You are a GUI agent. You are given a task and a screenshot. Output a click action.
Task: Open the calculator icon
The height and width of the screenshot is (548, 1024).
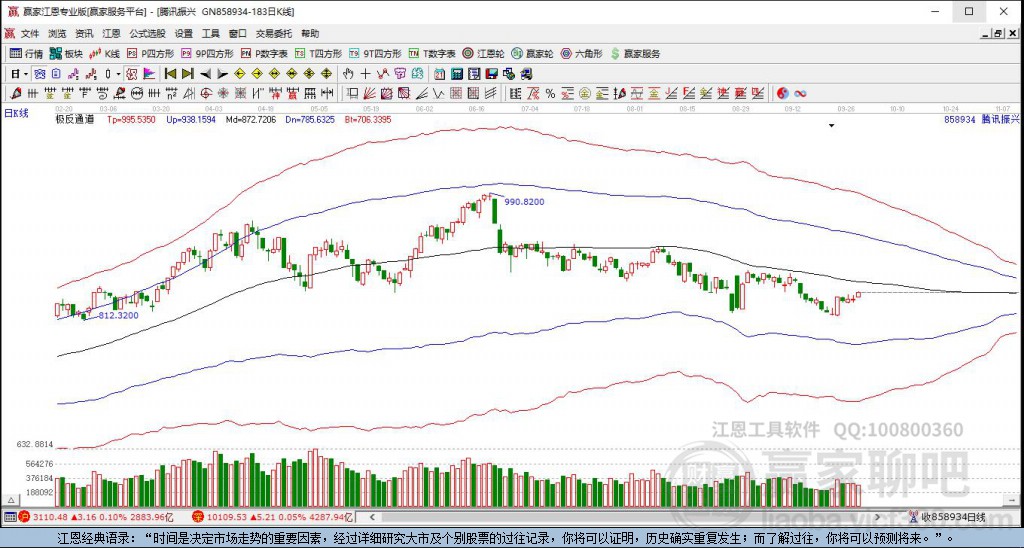456,74
